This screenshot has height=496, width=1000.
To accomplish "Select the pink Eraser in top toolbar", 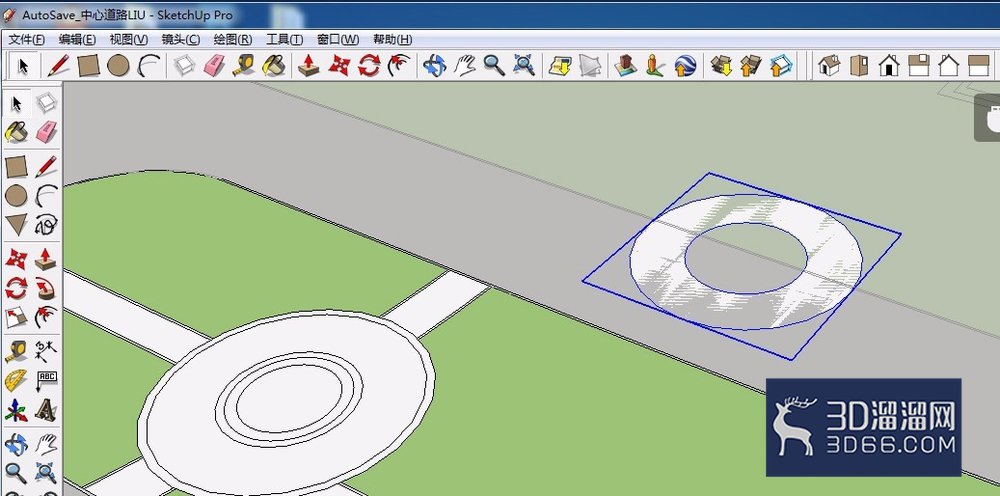I will (x=214, y=65).
